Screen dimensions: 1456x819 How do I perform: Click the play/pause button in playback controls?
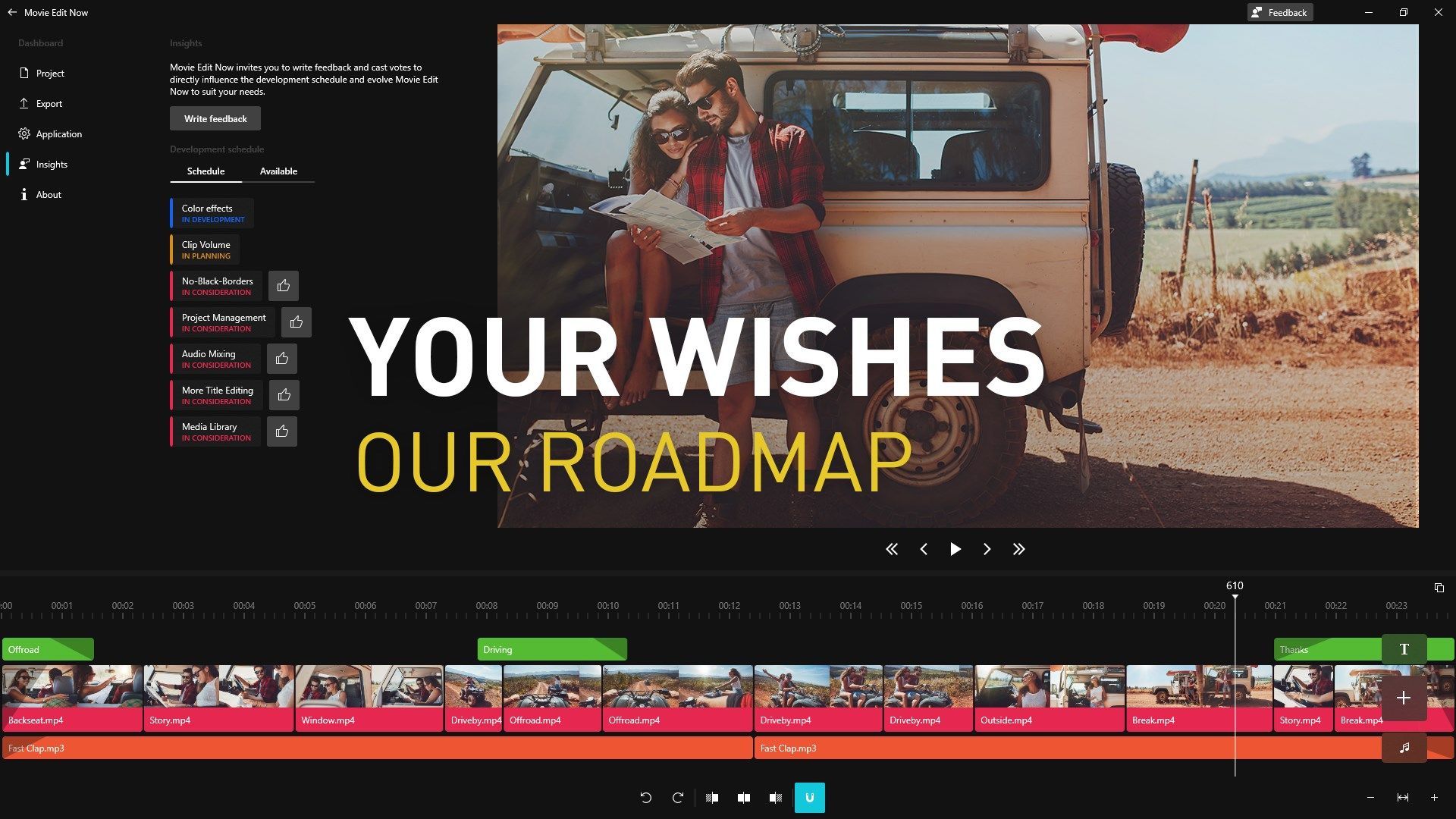click(x=955, y=549)
